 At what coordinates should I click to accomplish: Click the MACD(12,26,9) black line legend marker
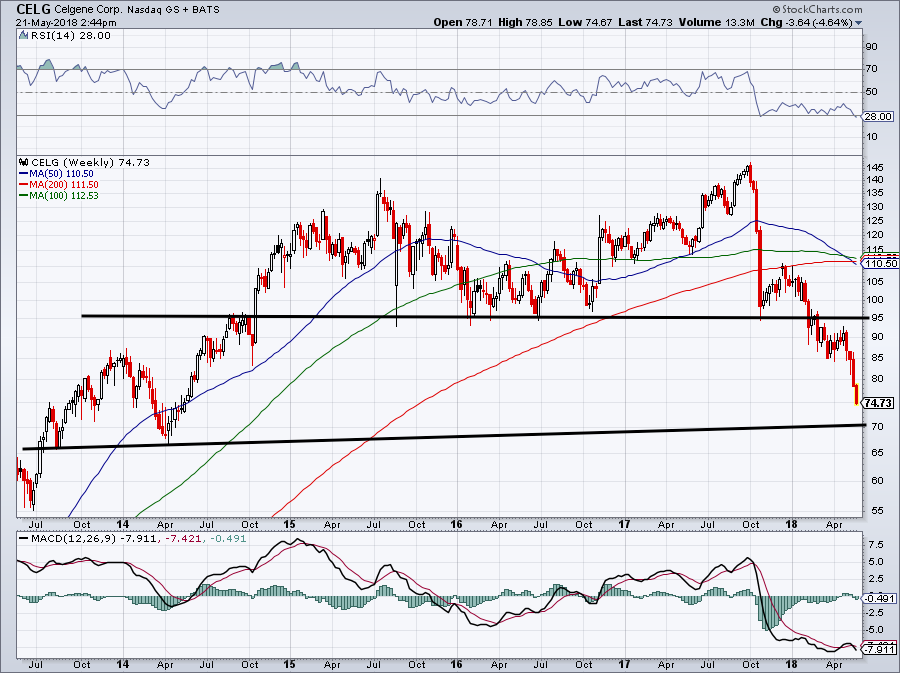pyautogui.click(x=23, y=539)
